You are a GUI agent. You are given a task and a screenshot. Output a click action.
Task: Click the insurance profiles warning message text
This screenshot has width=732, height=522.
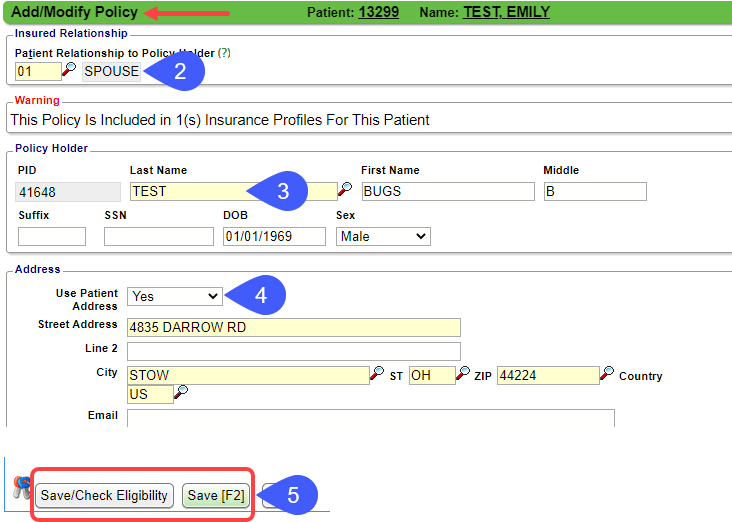(x=220, y=120)
